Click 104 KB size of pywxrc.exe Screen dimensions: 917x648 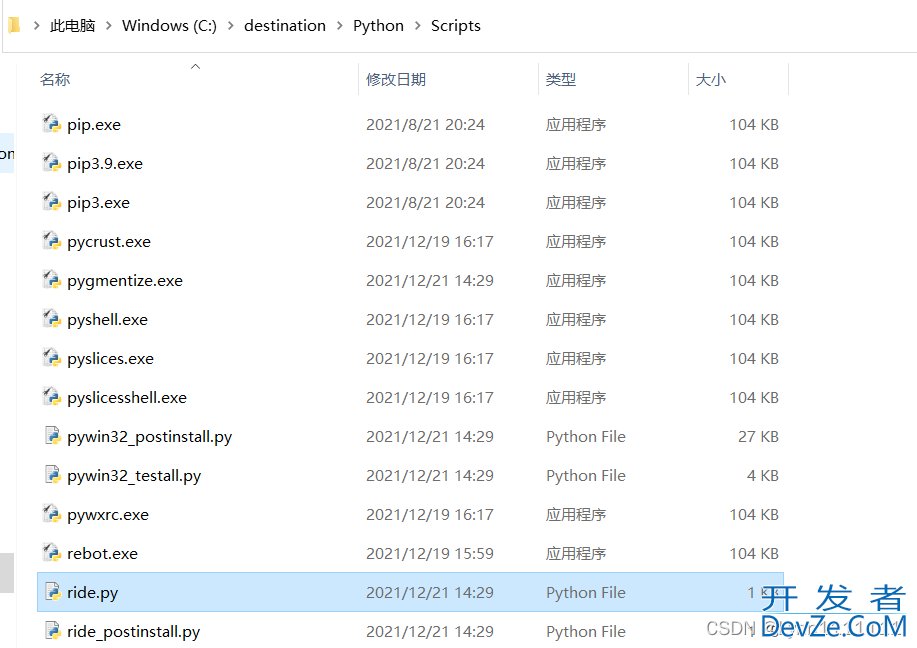click(x=754, y=515)
